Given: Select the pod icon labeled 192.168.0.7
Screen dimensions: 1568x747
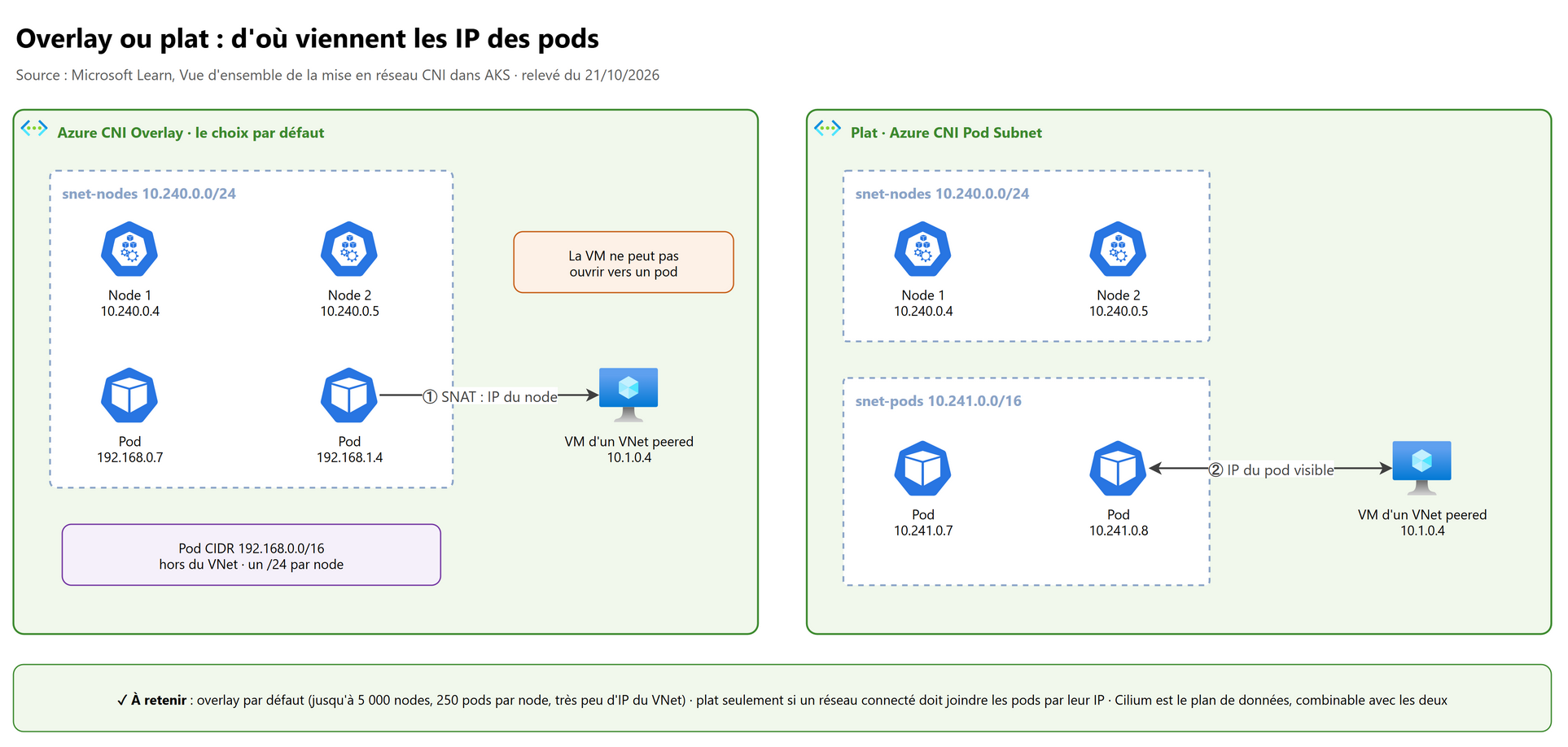Looking at the screenshot, I should (x=129, y=395).
